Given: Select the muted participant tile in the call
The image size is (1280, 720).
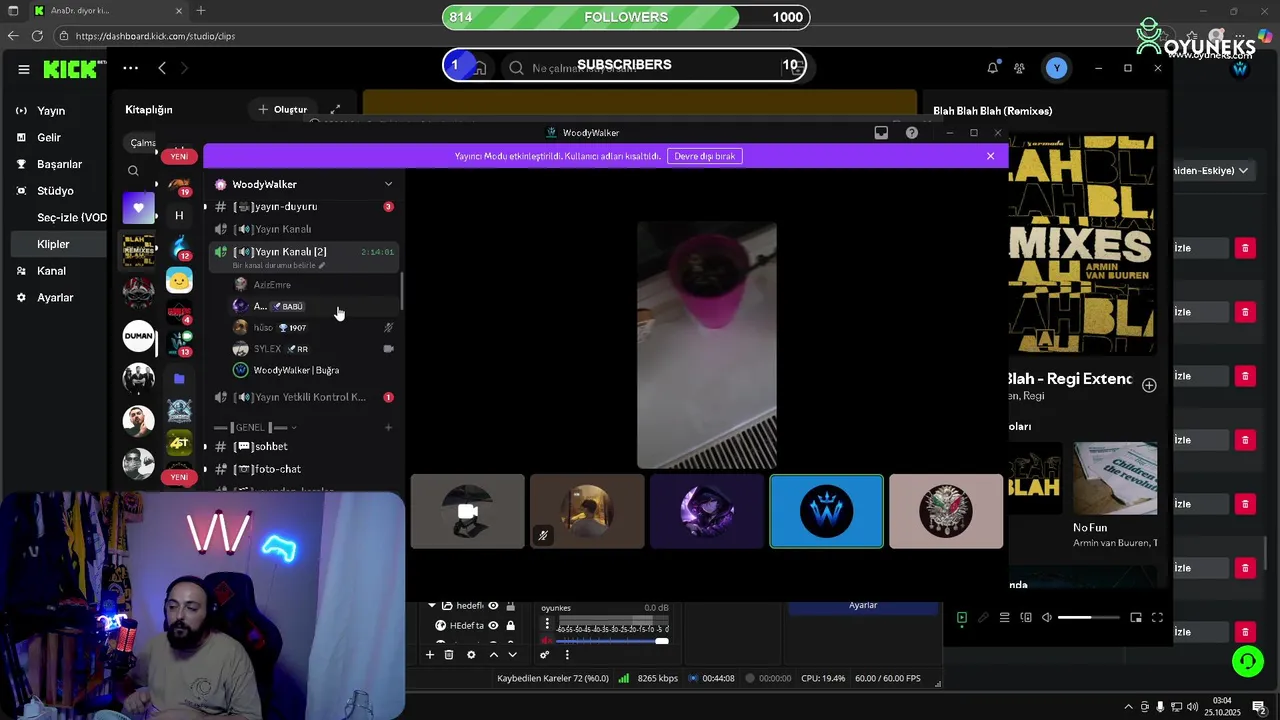Looking at the screenshot, I should tap(587, 511).
